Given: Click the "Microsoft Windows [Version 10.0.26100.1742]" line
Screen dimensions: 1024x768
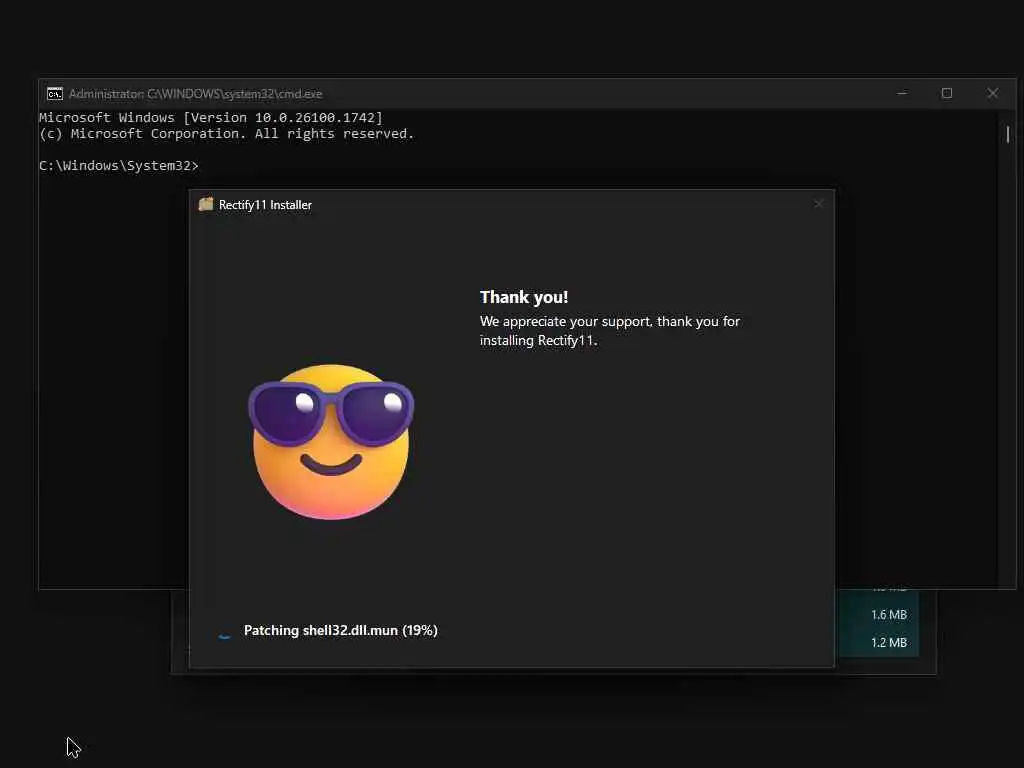Looking at the screenshot, I should click(210, 118).
